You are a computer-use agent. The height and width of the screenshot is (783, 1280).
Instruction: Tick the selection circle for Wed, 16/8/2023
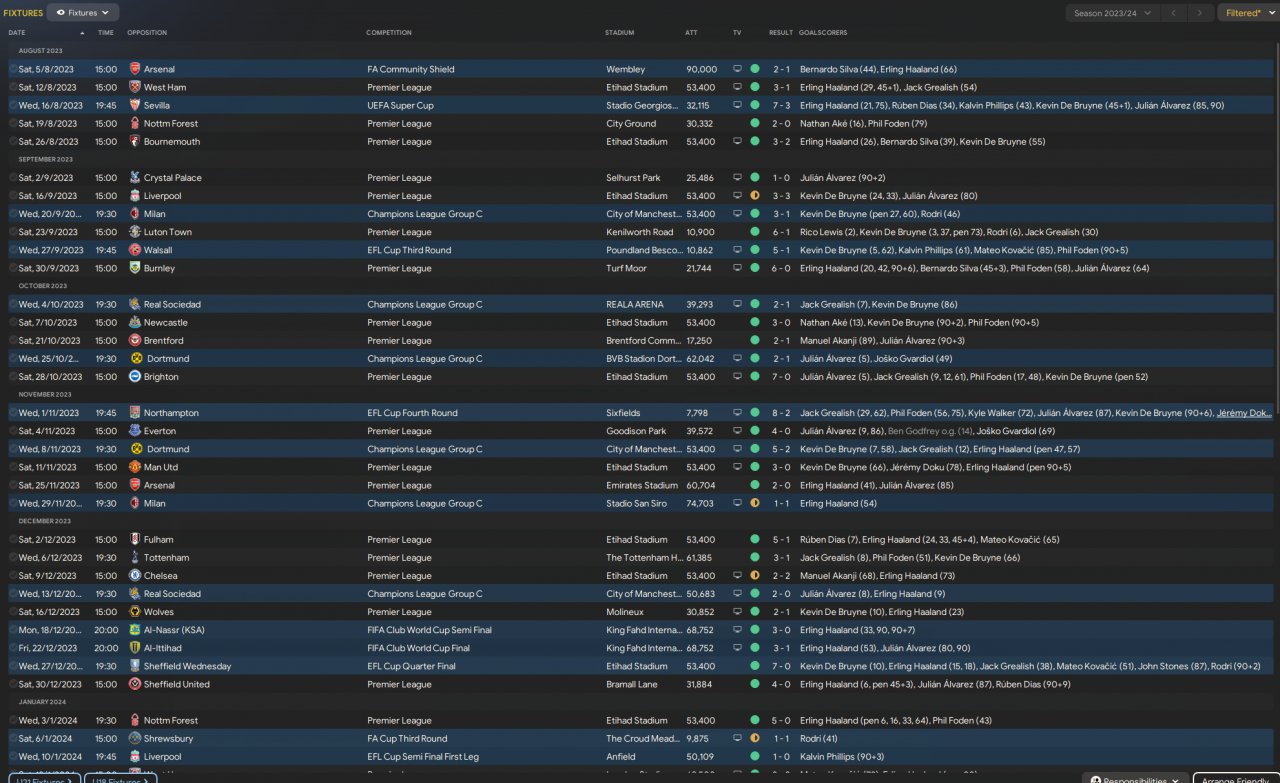13,105
